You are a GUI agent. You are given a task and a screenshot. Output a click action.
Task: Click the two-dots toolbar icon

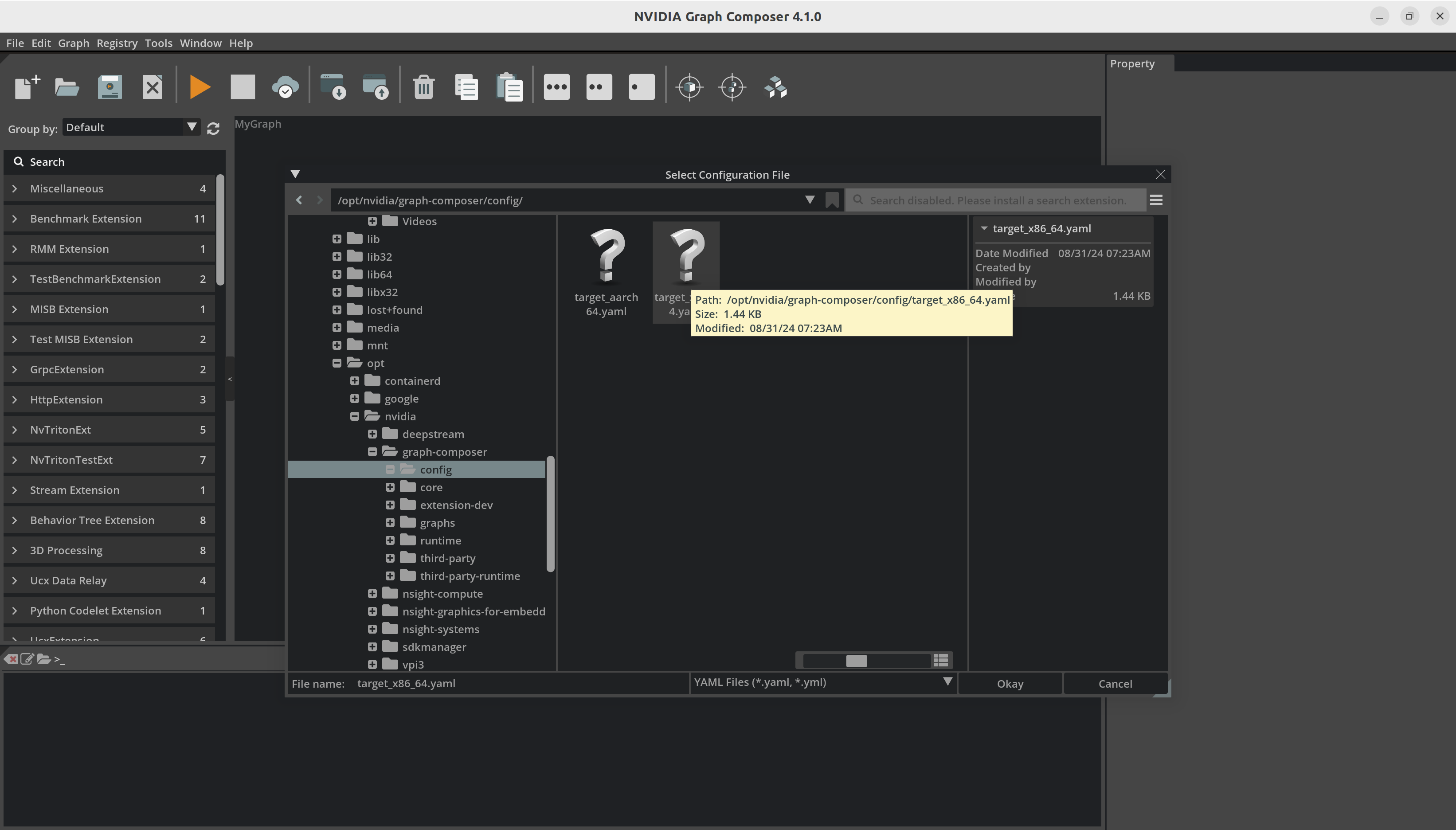[x=599, y=87]
